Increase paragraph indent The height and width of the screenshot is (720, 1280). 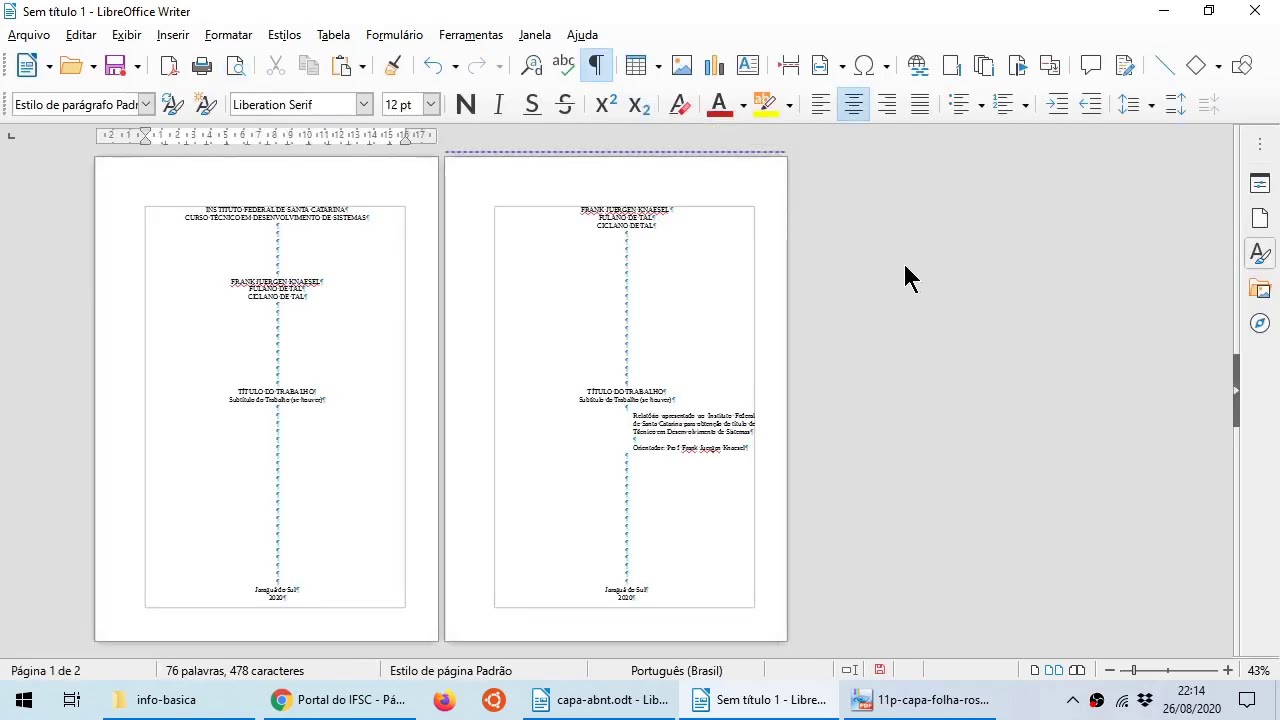1057,105
